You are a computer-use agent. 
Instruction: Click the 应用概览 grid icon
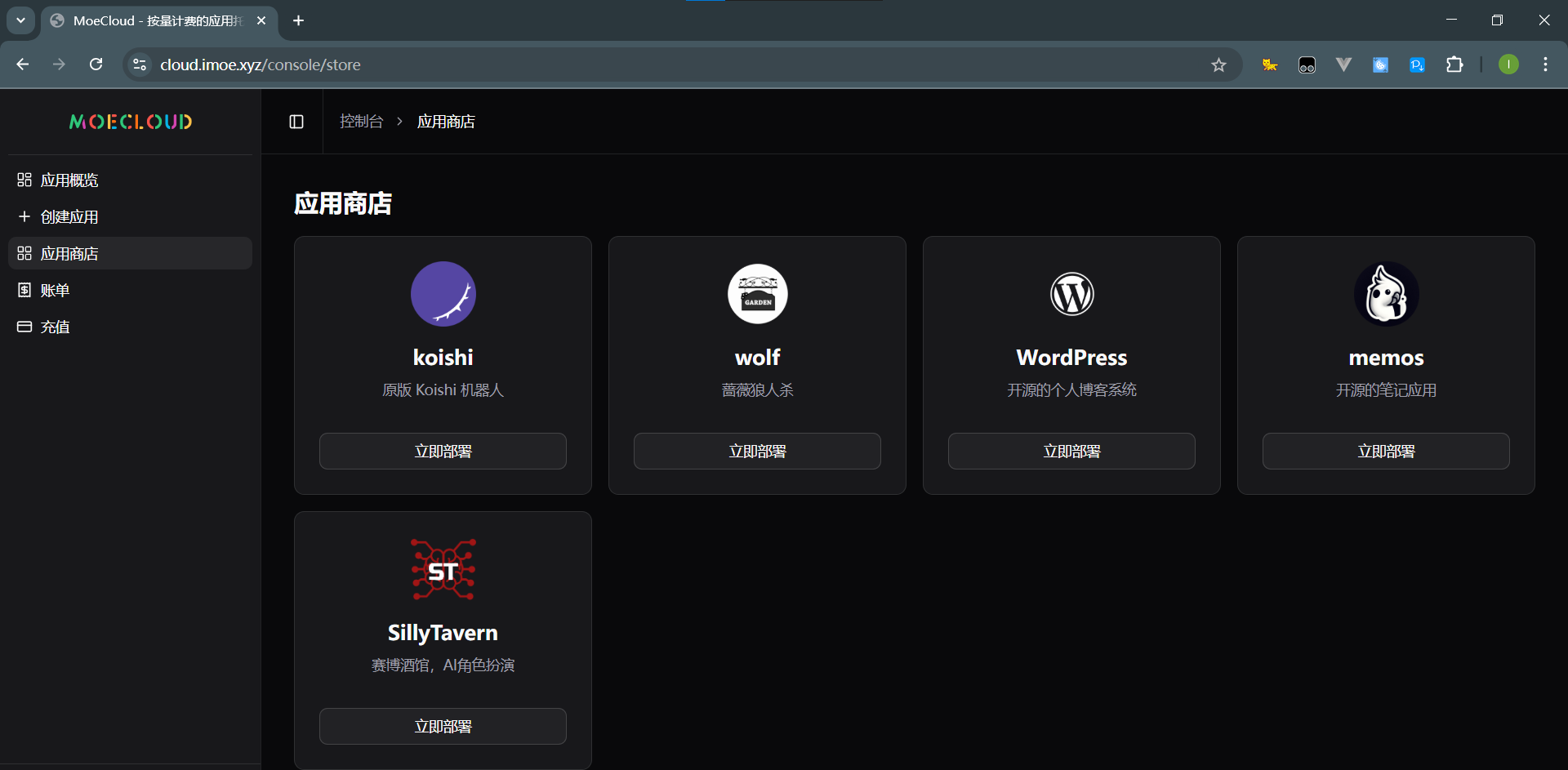[x=24, y=180]
